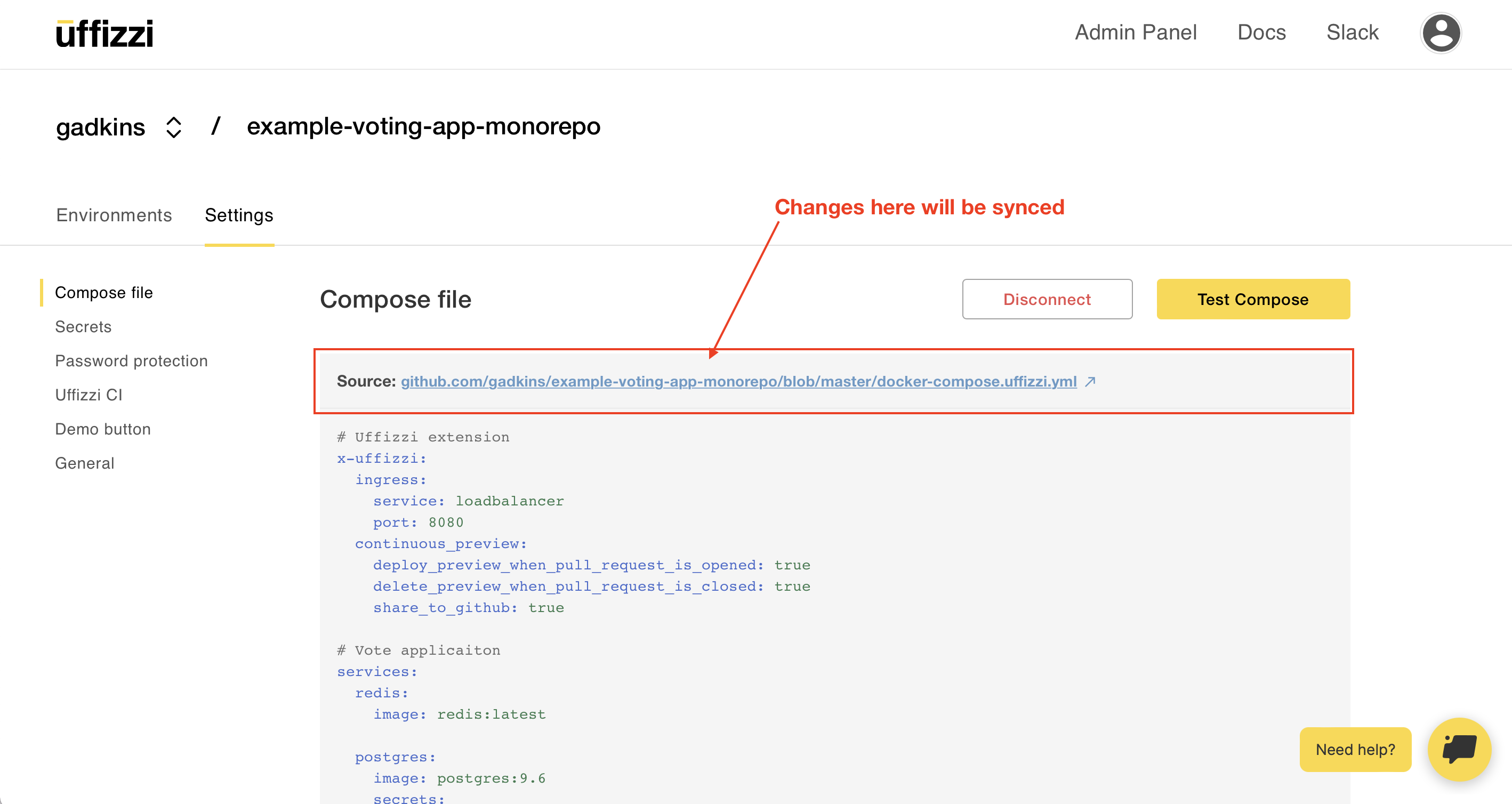Open Slack link in header

tap(1353, 33)
